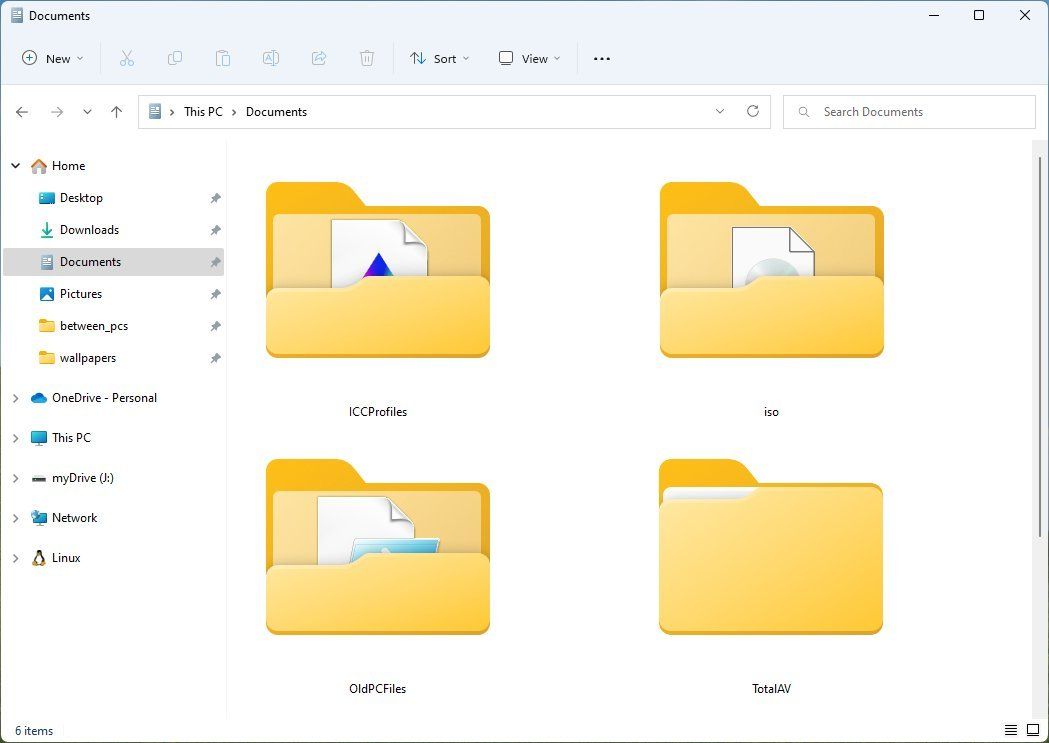Navigate to This PC via breadcrumb
This screenshot has width=1049, height=743.
click(203, 111)
